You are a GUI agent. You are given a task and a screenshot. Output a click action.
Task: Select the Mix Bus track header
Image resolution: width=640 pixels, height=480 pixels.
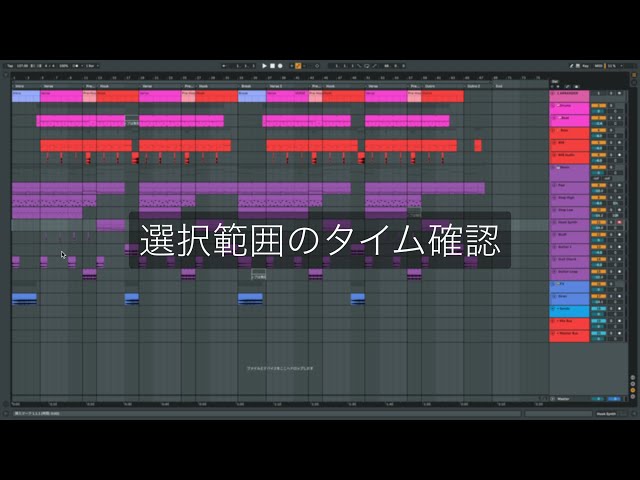pyautogui.click(x=569, y=323)
